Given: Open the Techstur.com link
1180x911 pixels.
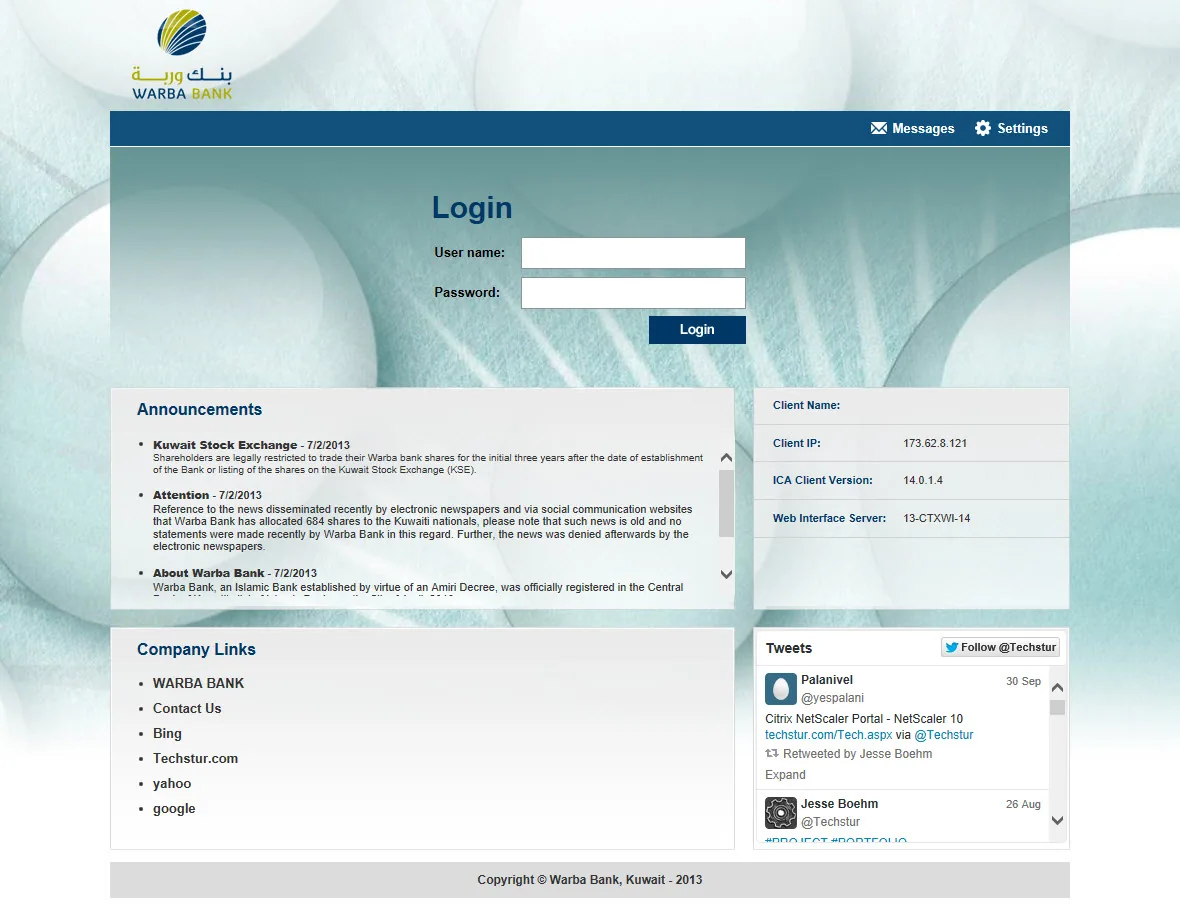Looking at the screenshot, I should tap(195, 758).
